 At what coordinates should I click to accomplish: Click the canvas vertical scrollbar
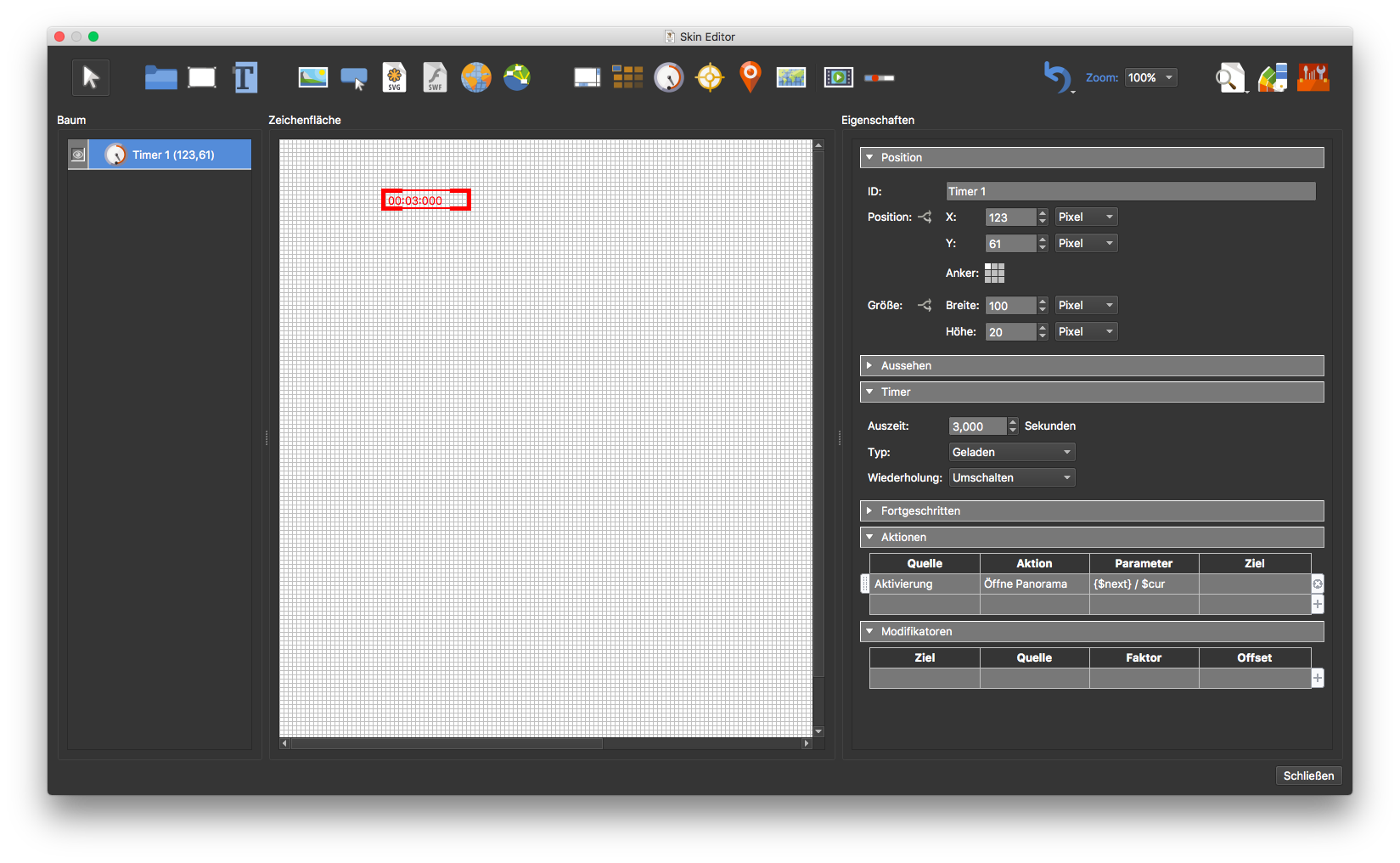[818, 415]
